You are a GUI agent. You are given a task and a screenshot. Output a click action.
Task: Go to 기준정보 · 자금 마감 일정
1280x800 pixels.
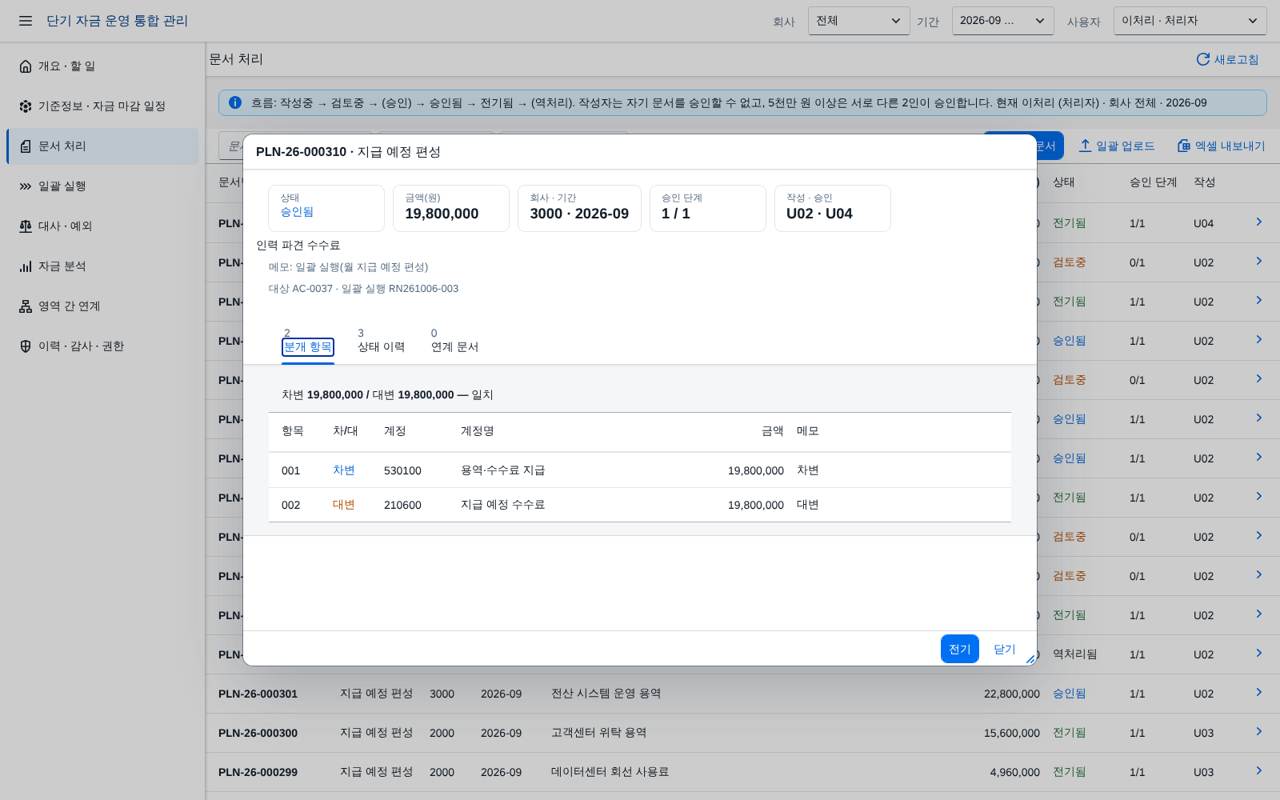102,106
